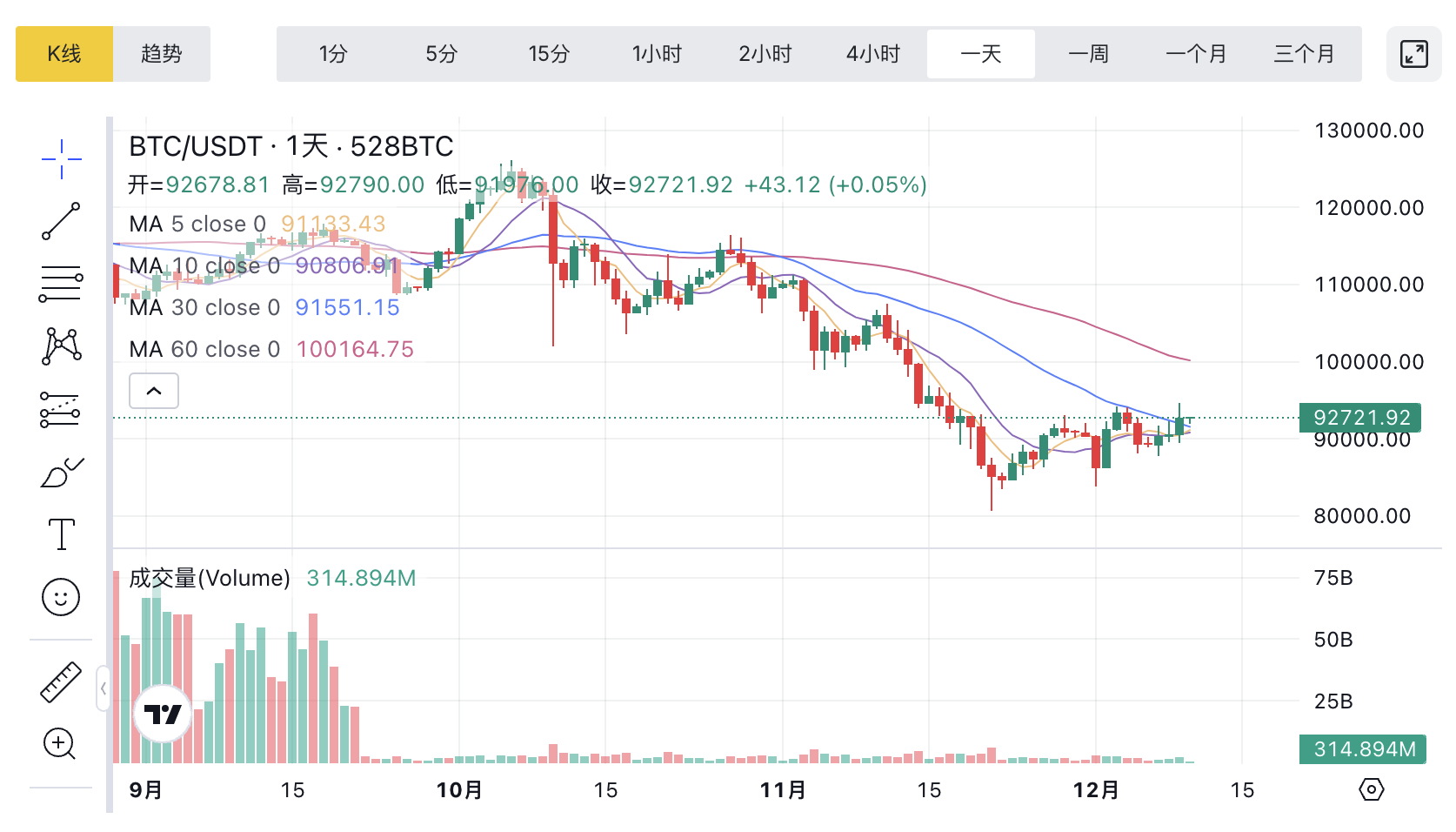
Task: Open the forecast projection tool
Action: 61,409
